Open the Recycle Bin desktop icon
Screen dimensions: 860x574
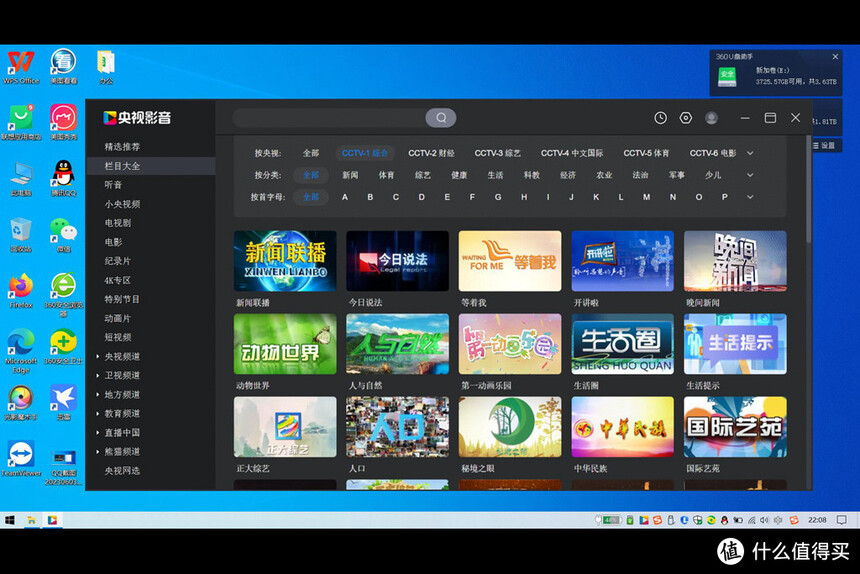[x=21, y=235]
